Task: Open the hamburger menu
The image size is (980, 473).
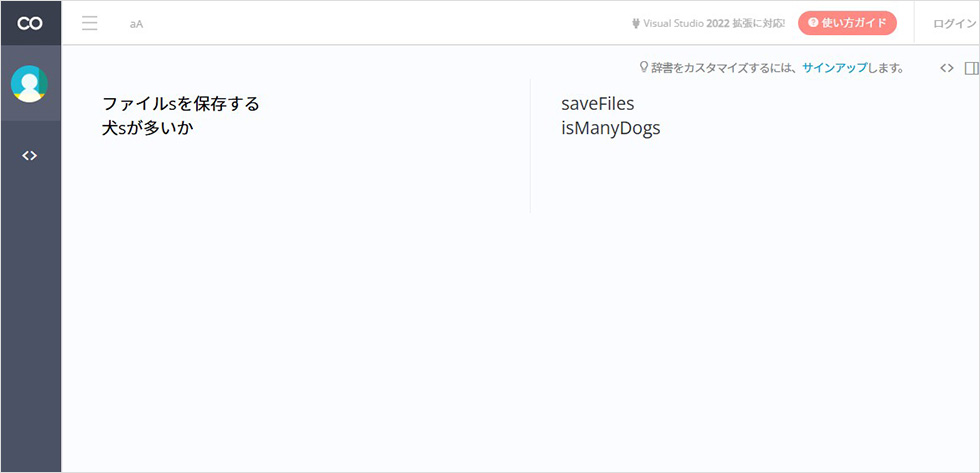Action: coord(90,24)
